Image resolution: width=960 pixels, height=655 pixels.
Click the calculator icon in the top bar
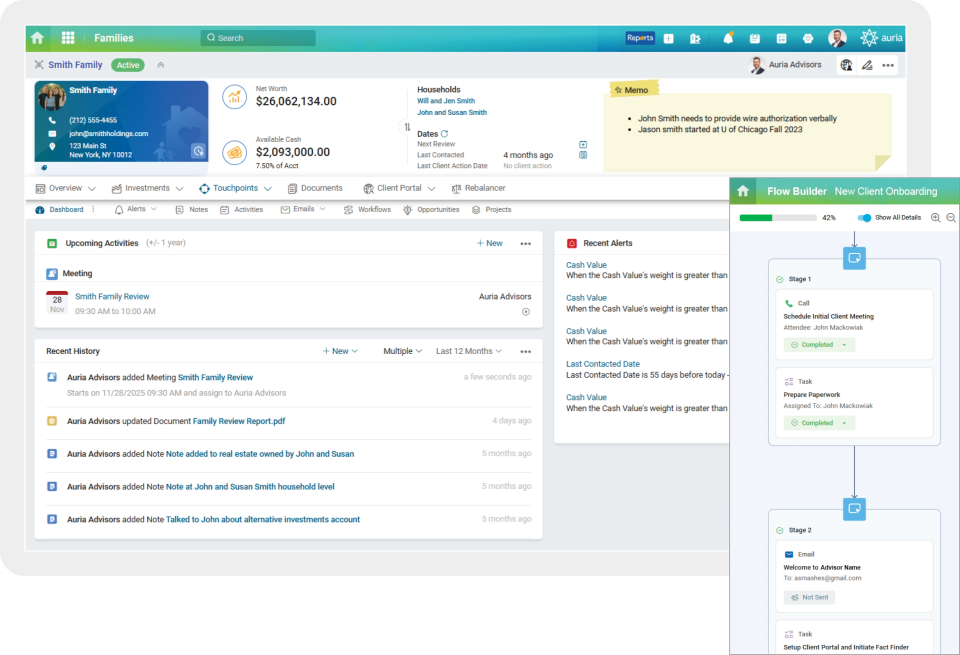(782, 38)
